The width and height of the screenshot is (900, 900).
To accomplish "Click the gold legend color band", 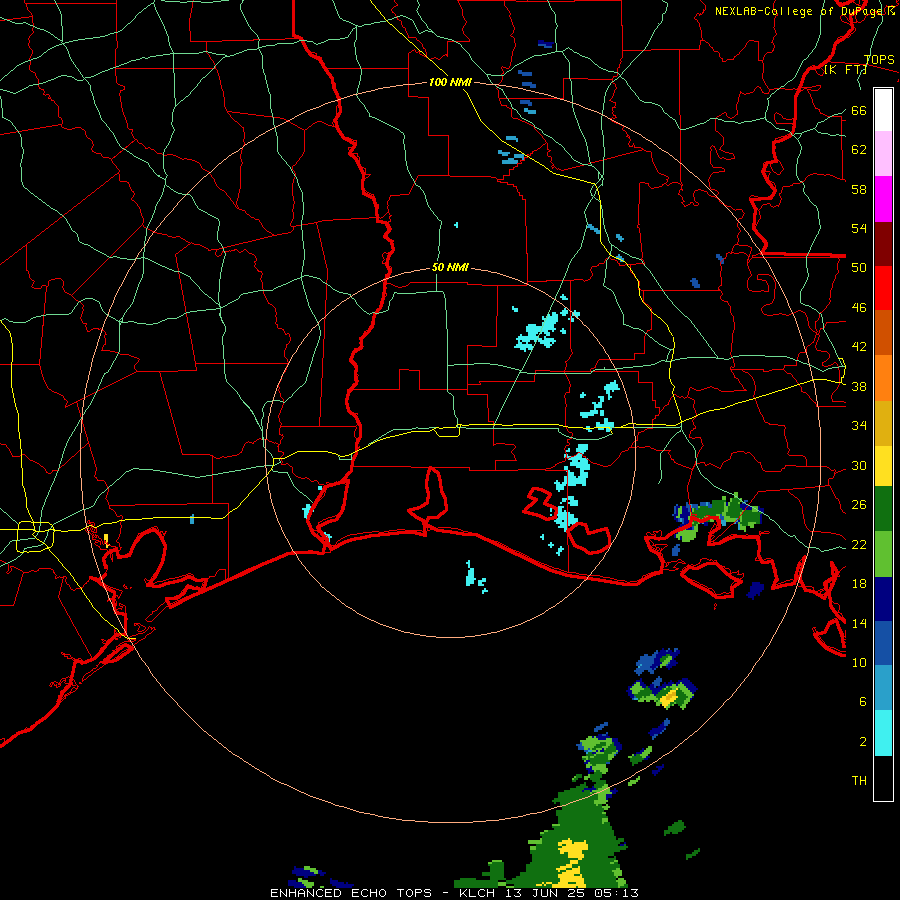I will click(x=883, y=424).
